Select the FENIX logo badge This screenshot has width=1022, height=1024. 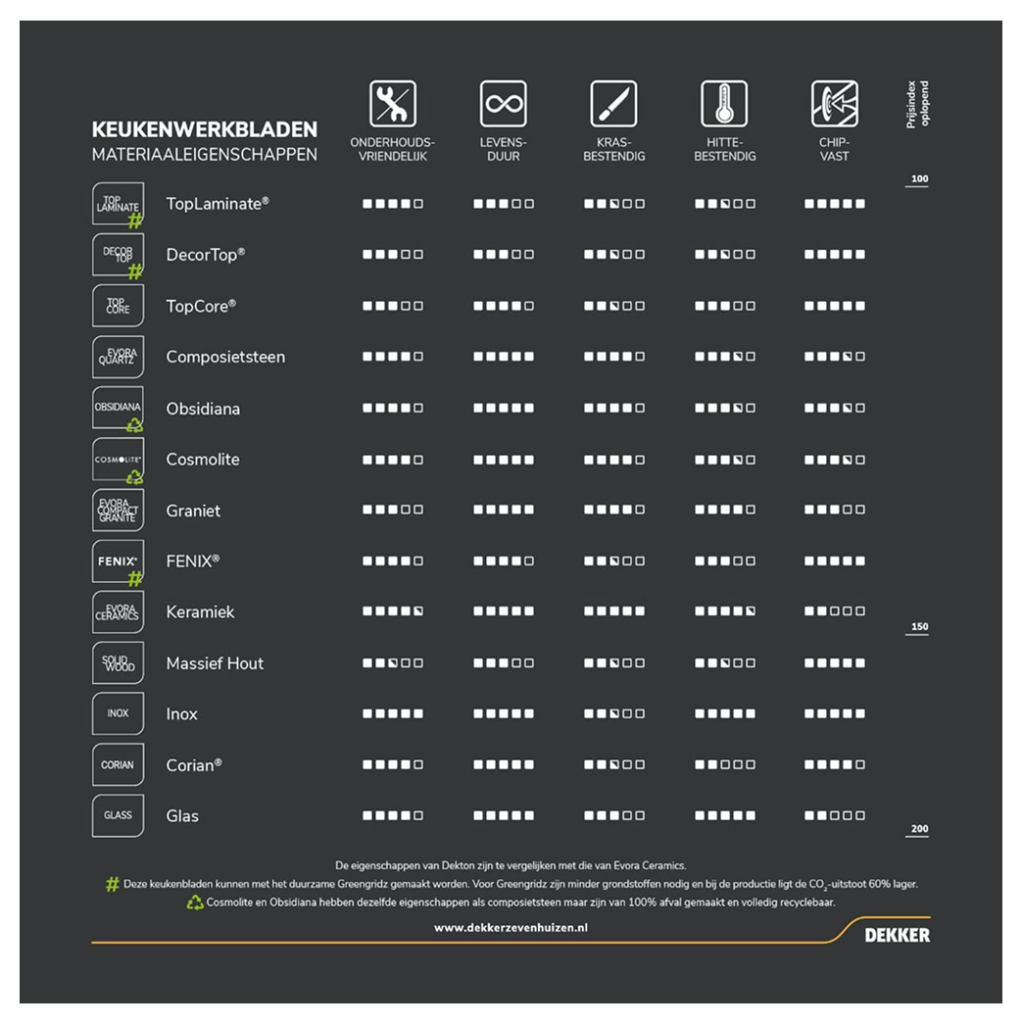pyautogui.click(x=118, y=561)
